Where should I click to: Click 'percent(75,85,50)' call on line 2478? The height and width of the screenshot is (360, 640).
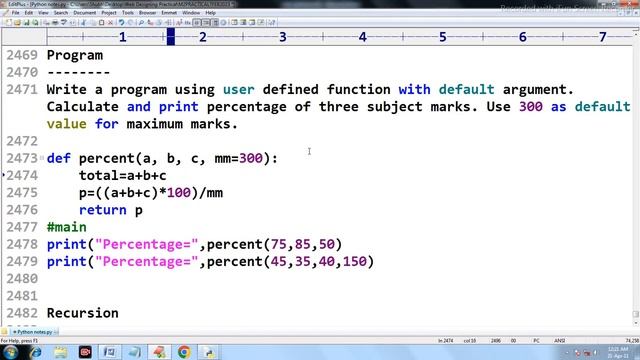click(x=274, y=244)
